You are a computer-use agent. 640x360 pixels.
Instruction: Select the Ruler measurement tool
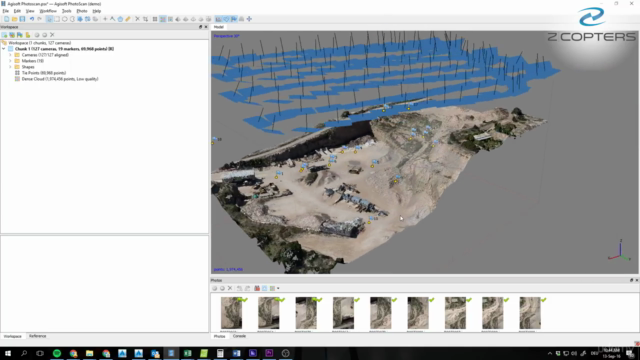[128, 19]
